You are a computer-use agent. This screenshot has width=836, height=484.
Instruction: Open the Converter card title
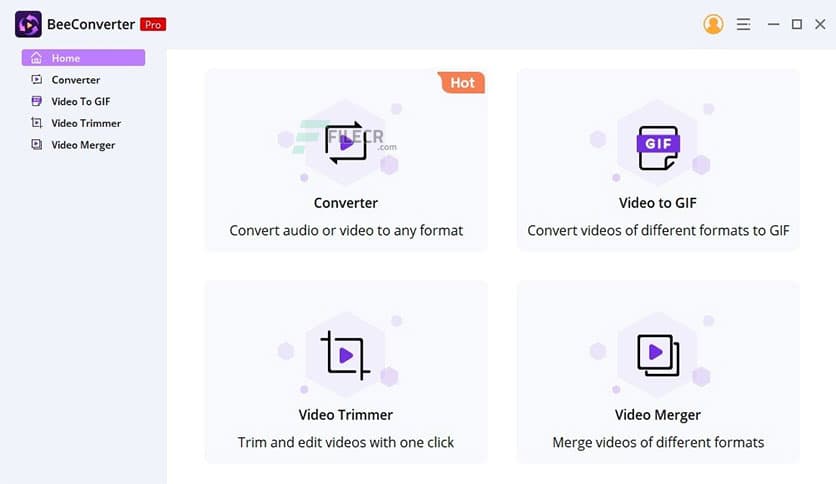[345, 203]
